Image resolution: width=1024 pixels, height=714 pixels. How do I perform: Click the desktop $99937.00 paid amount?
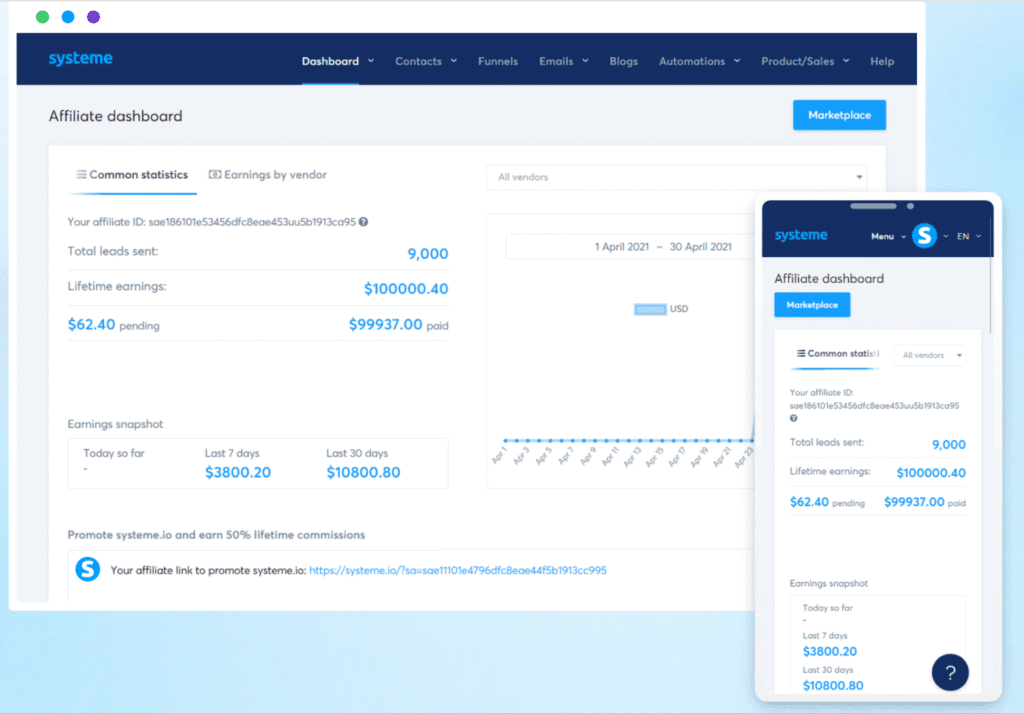[385, 325]
